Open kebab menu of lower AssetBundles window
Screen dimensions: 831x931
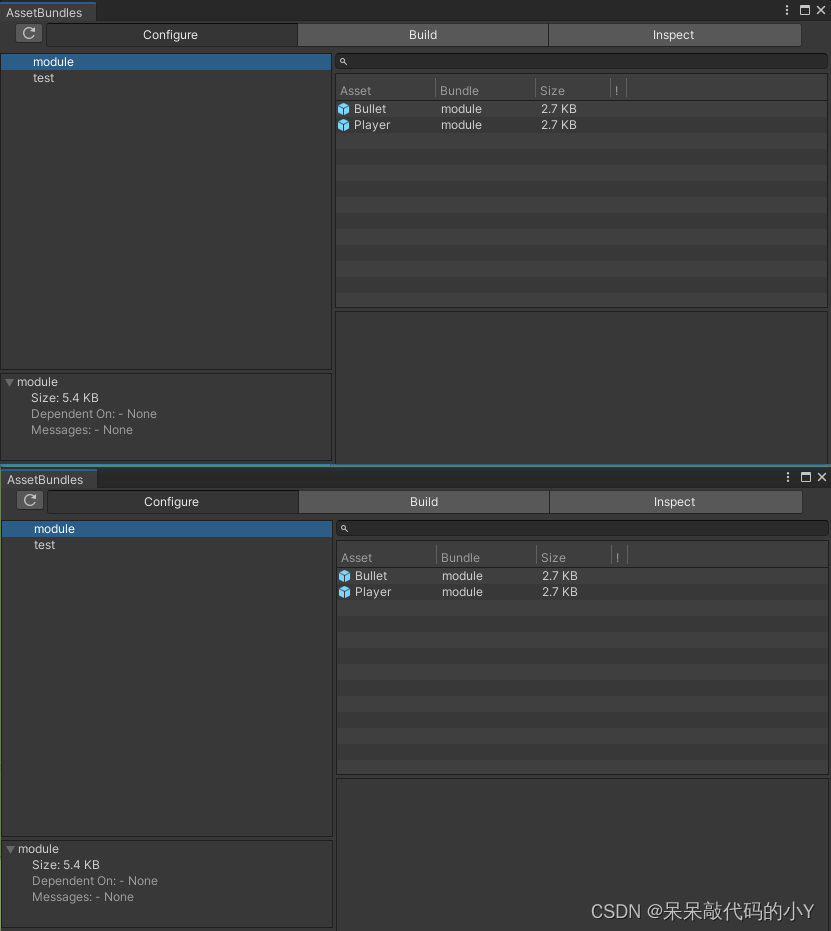point(788,477)
